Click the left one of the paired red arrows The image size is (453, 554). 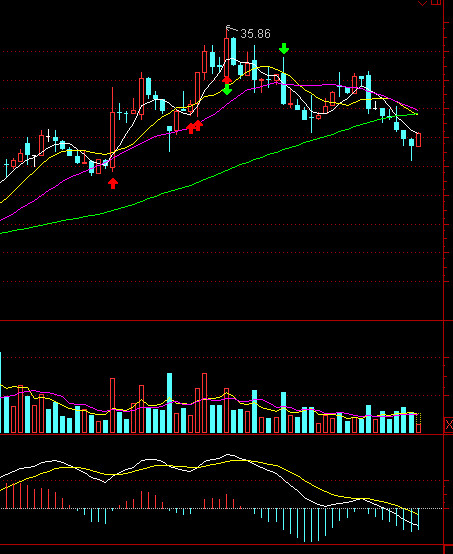(x=191, y=128)
